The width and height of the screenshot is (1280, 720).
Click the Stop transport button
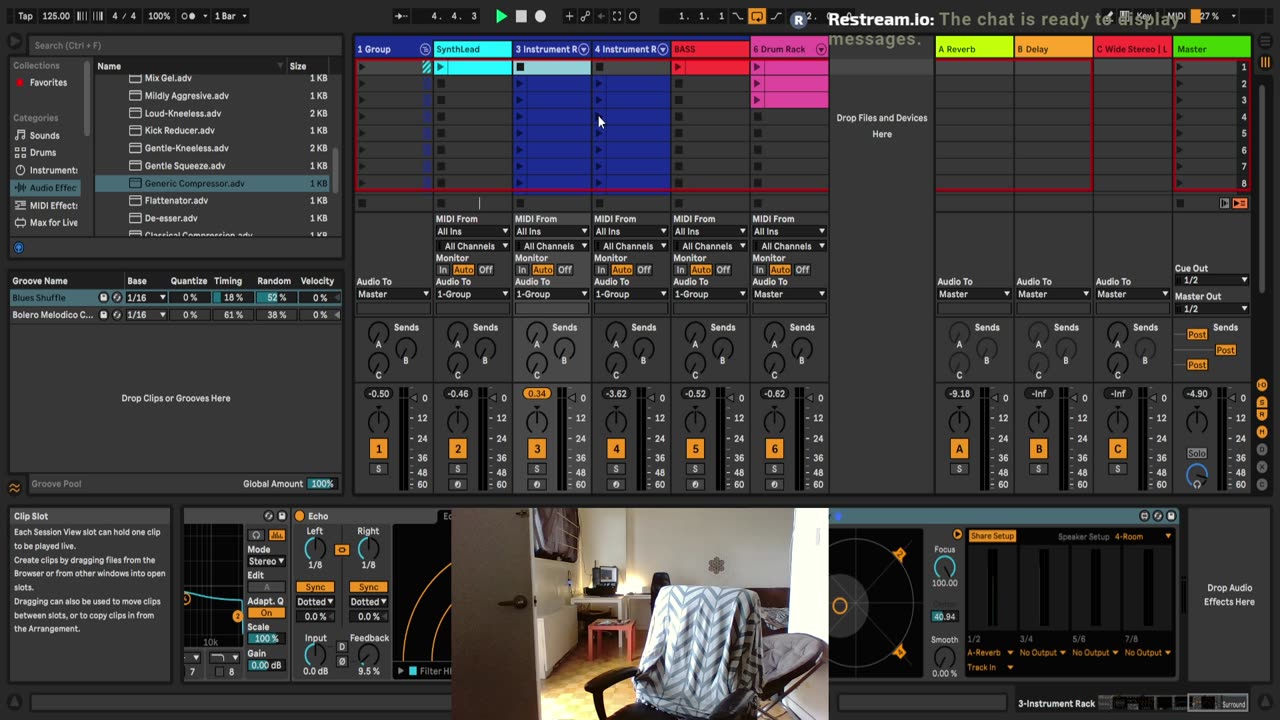521,16
